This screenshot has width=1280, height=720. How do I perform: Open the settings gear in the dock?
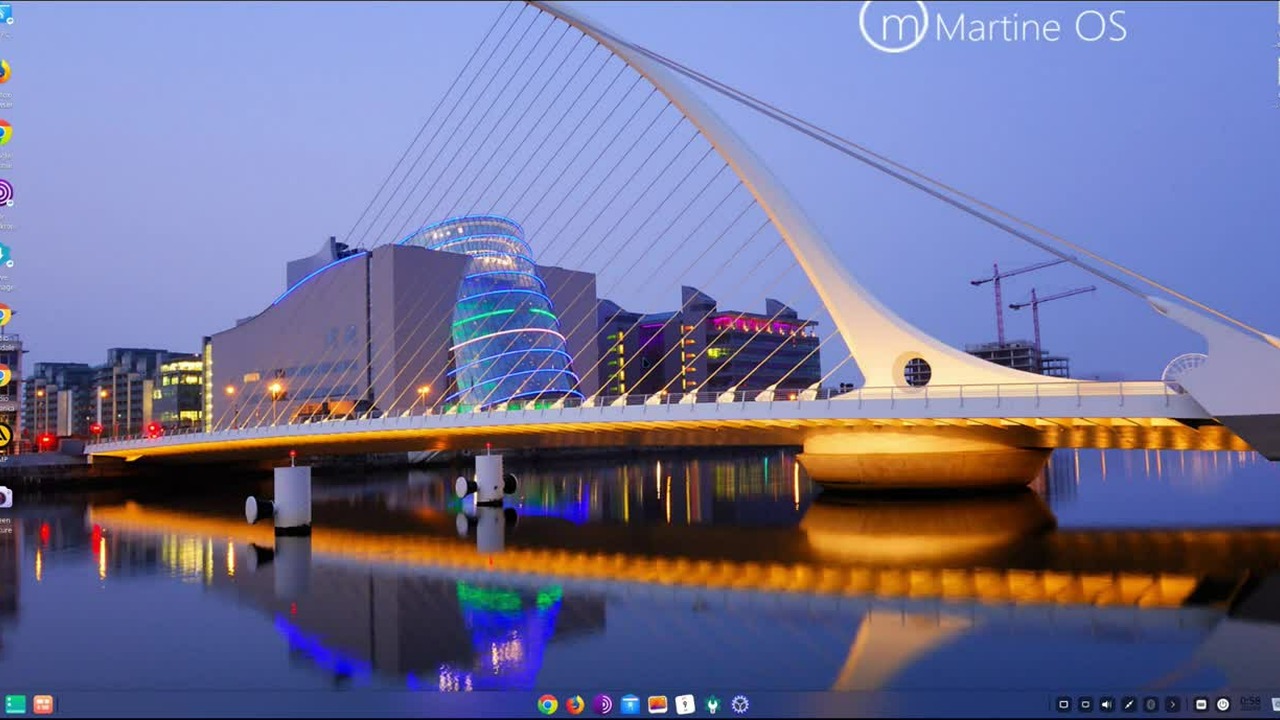[740, 704]
